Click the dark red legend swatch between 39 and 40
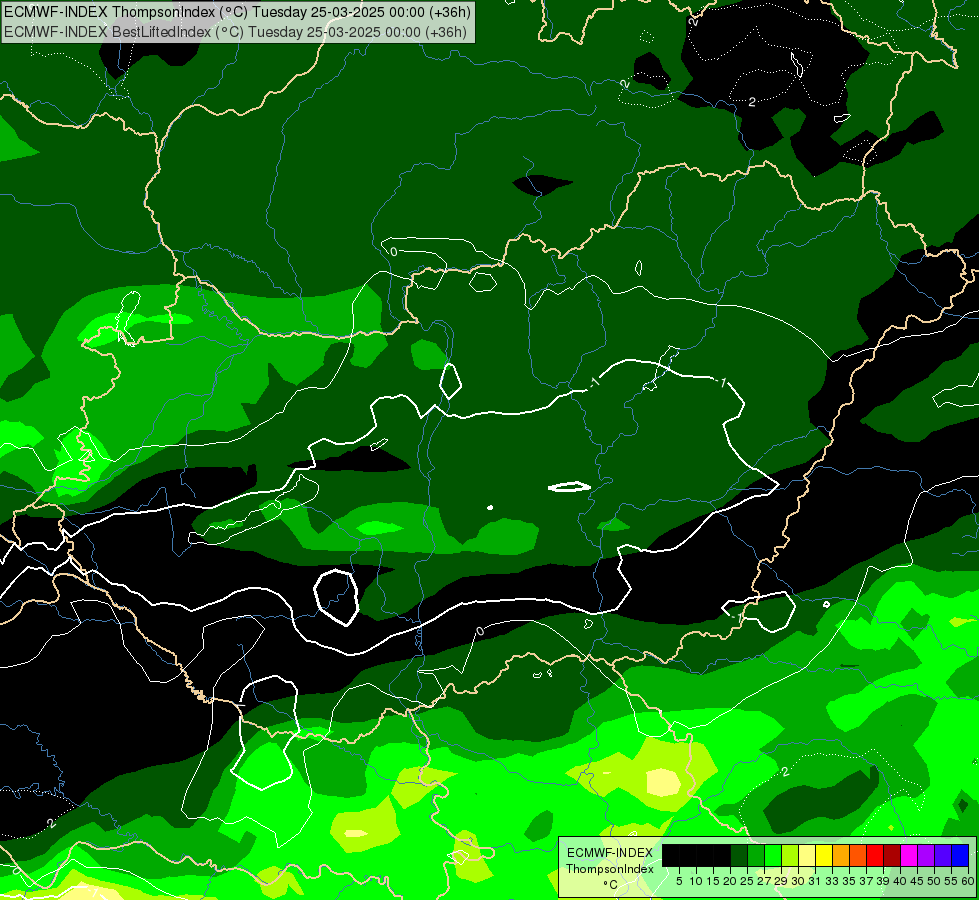The width and height of the screenshot is (979, 900). tap(892, 855)
